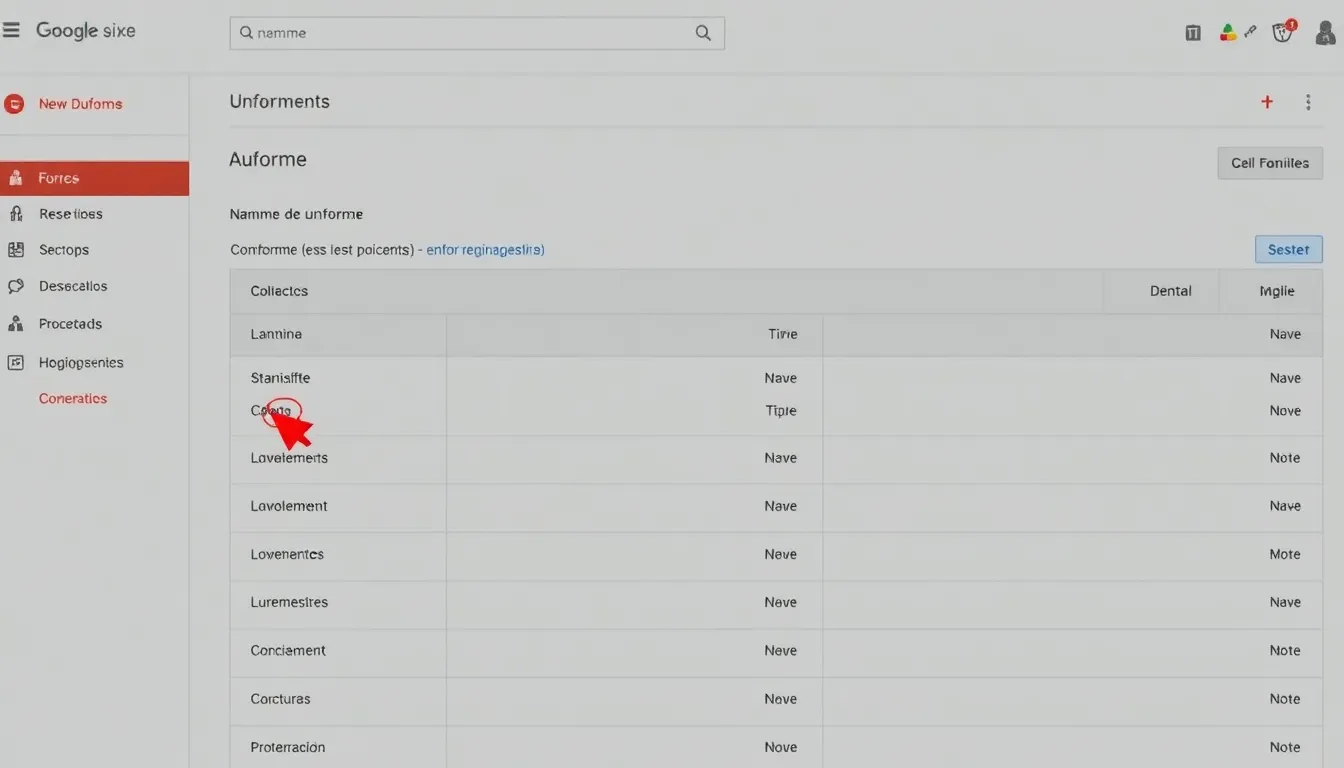The image size is (1344, 768).
Task: Click the Resetiios sidebar icon
Action: [15, 214]
